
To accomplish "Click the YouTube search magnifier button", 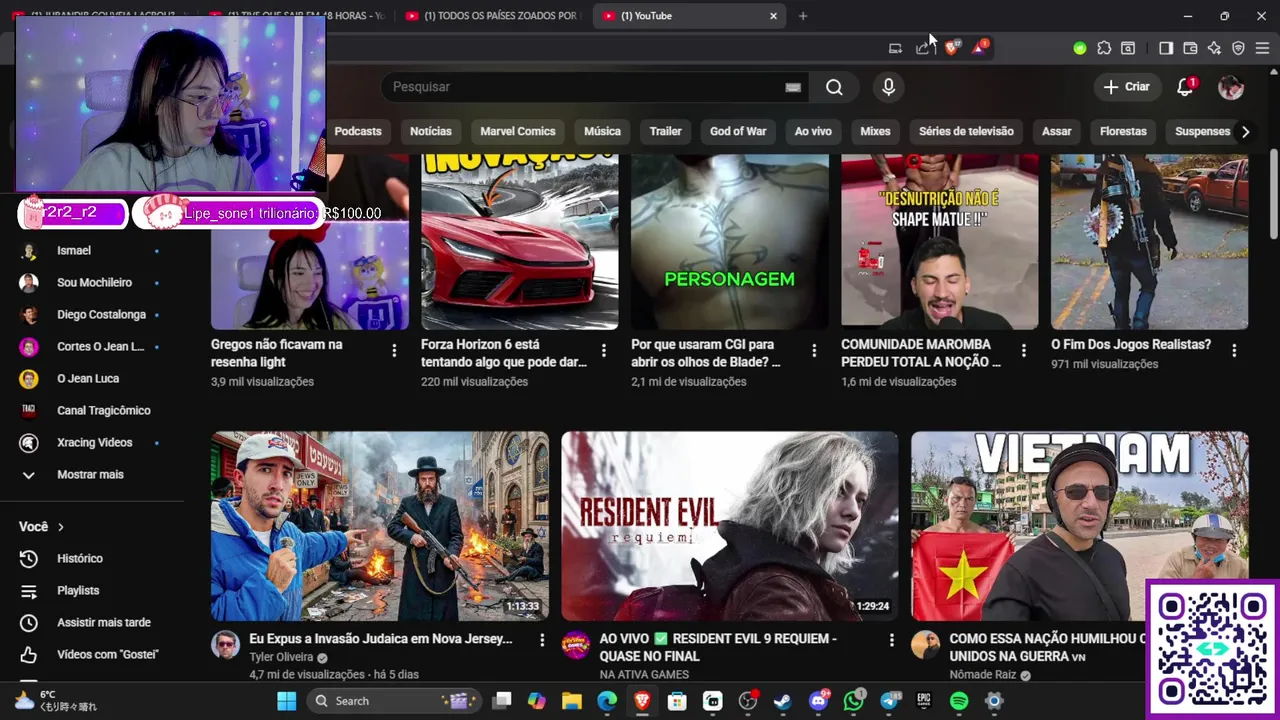I will (834, 87).
